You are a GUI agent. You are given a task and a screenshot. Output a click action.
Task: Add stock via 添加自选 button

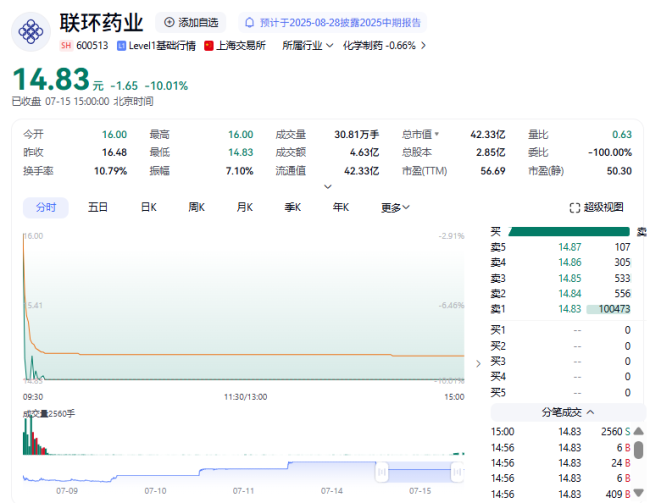[189, 22]
